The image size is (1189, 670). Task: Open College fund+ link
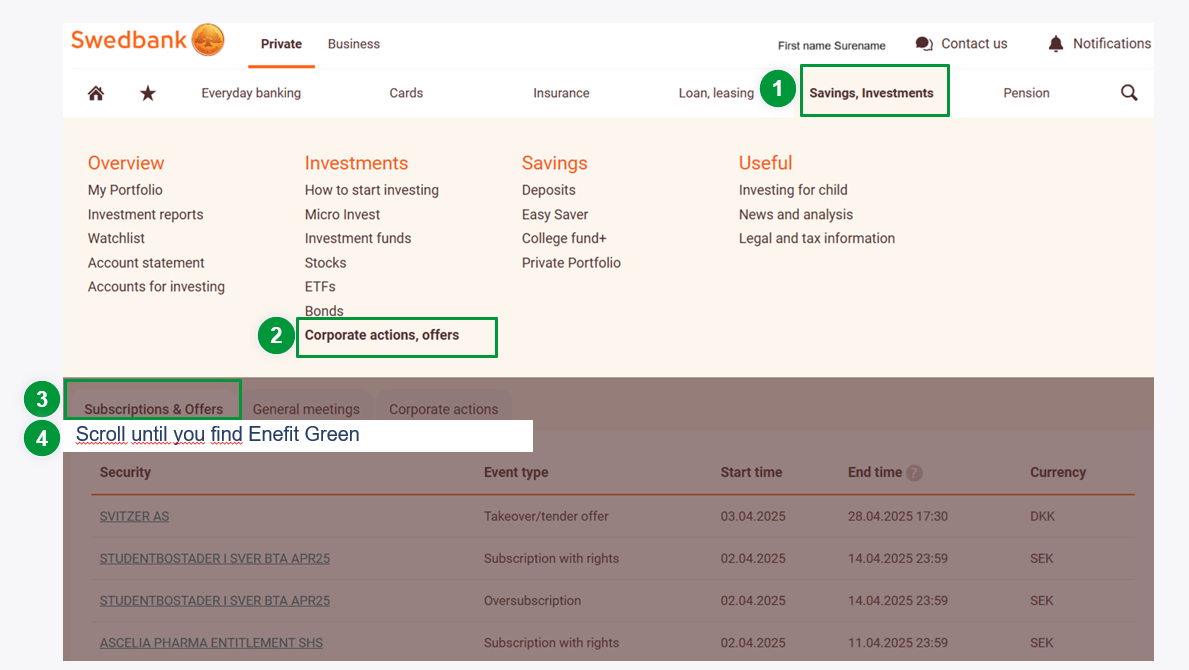point(564,238)
